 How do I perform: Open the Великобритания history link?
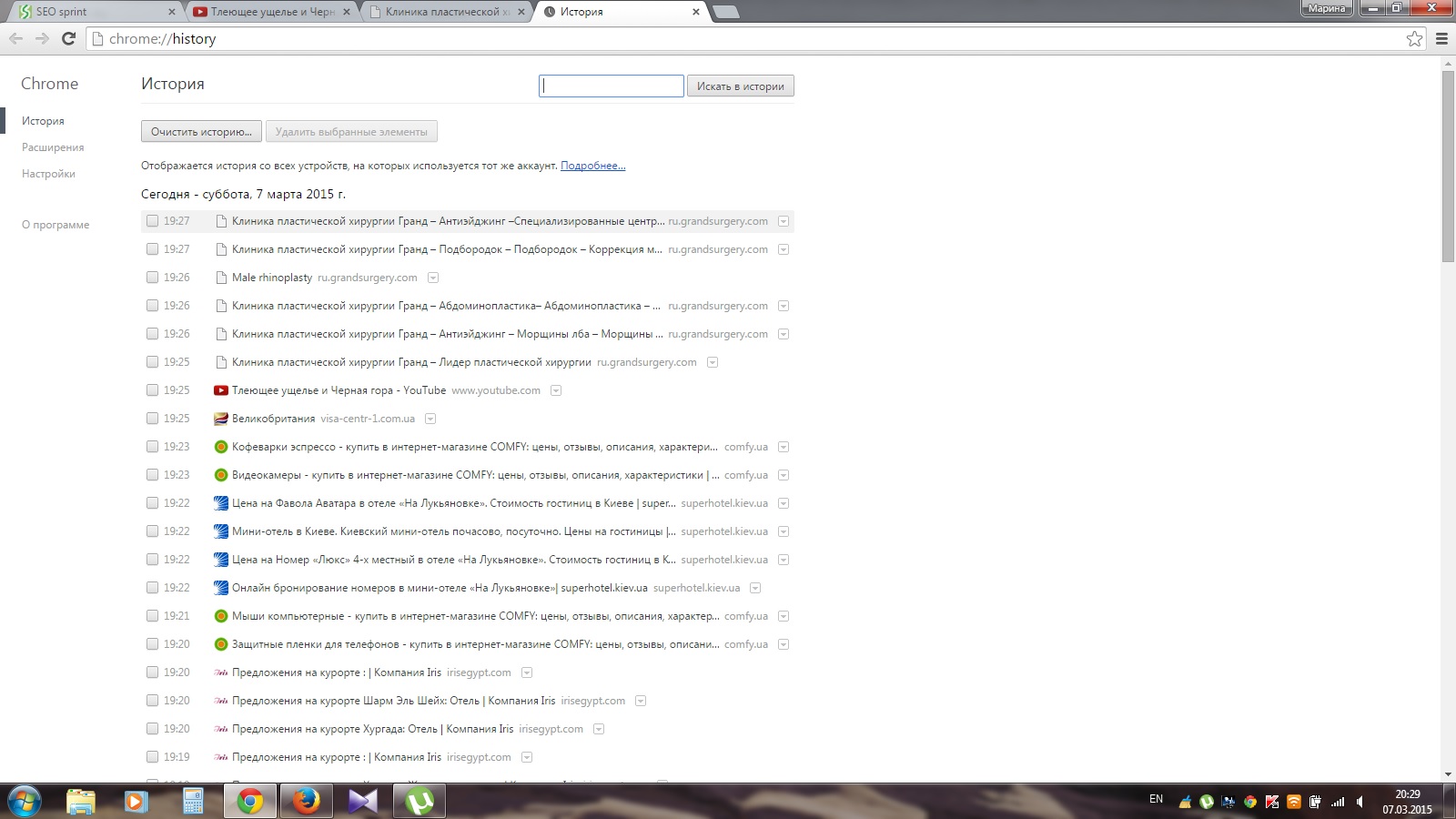[x=273, y=419]
